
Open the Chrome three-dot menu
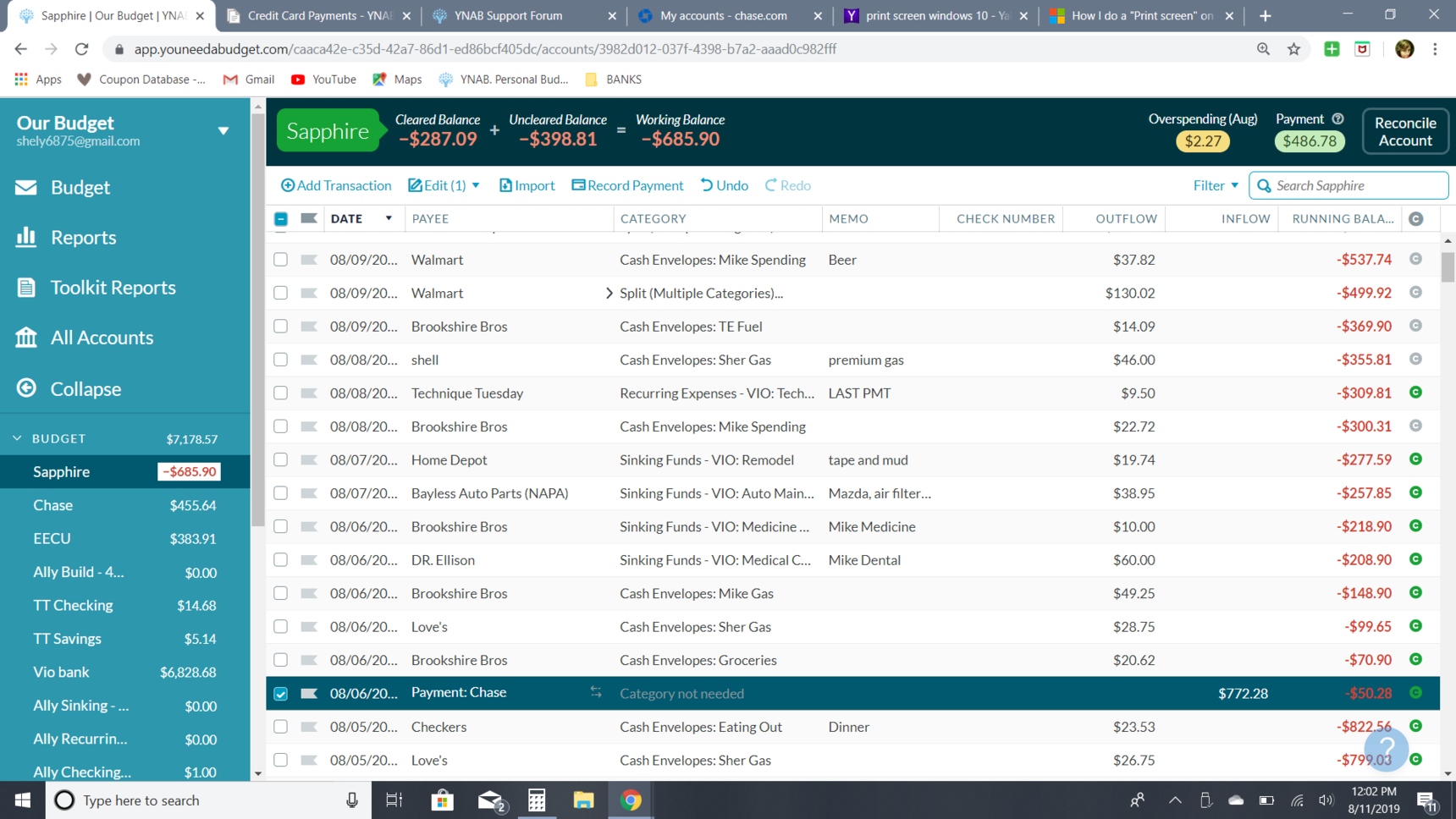pyautogui.click(x=1435, y=49)
